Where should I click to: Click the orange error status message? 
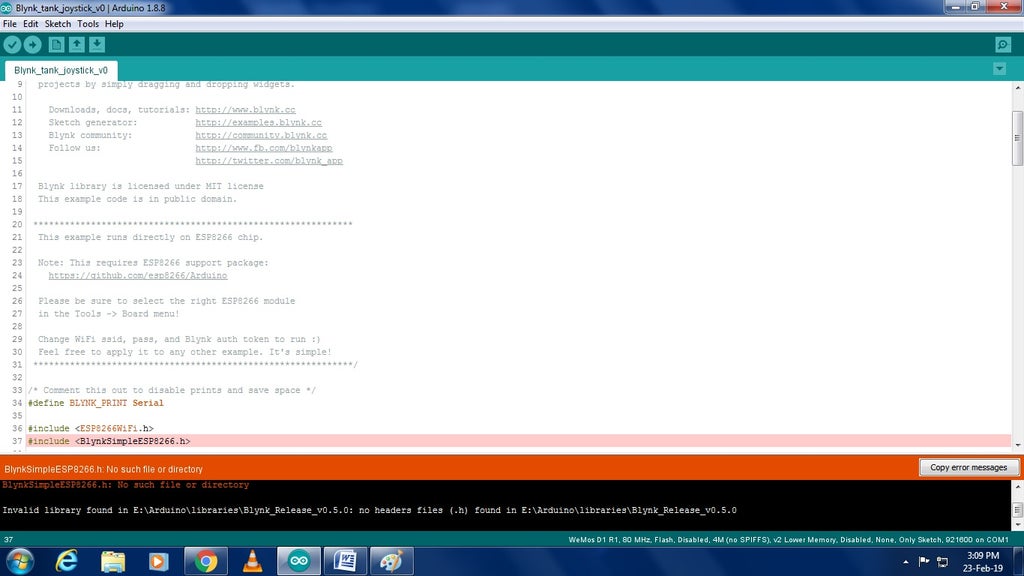(x=103, y=469)
